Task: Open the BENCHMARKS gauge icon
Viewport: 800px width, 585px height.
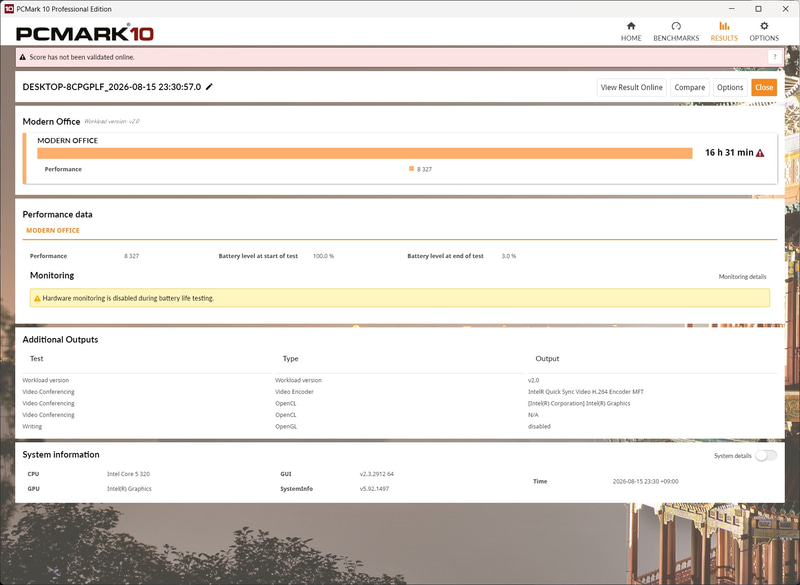Action: (x=676, y=26)
